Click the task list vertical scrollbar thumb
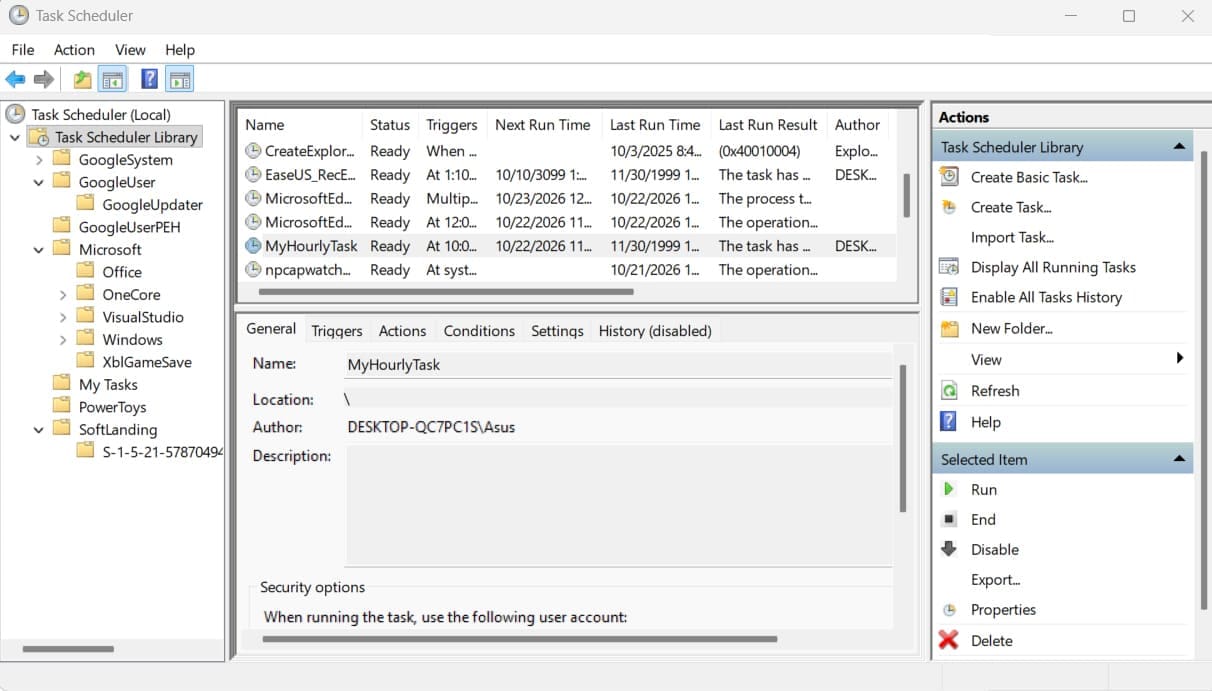Viewport: 1212px width, 691px height. pos(907,194)
